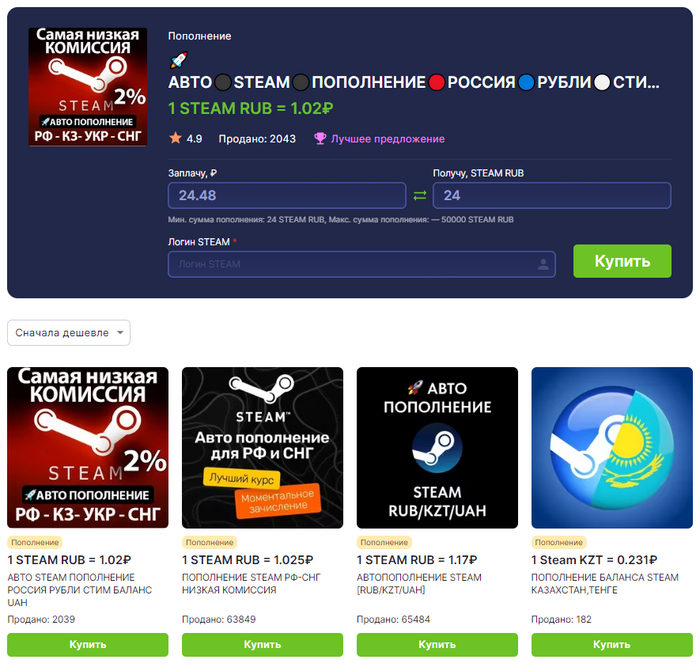Click the user icon in the Steam login field
The image size is (700, 667).
543,264
